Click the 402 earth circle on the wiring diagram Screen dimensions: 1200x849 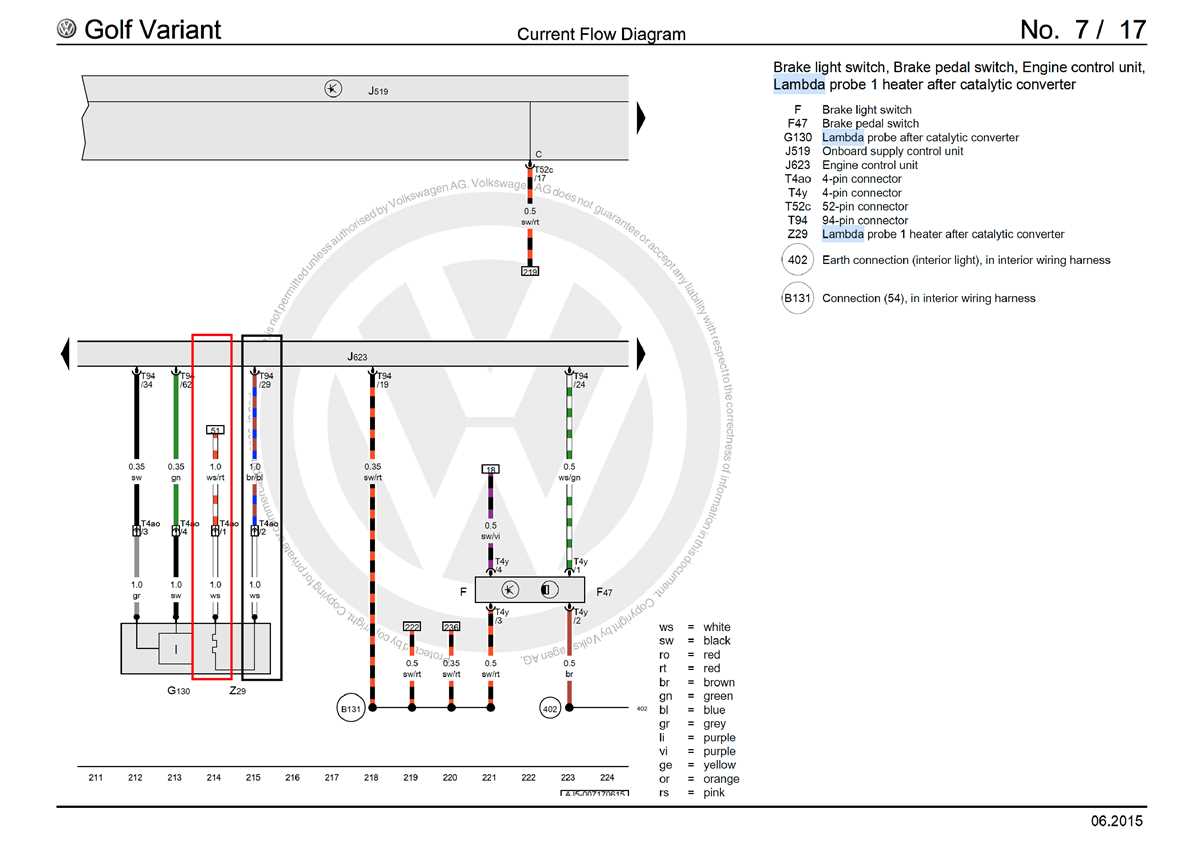[x=548, y=708]
